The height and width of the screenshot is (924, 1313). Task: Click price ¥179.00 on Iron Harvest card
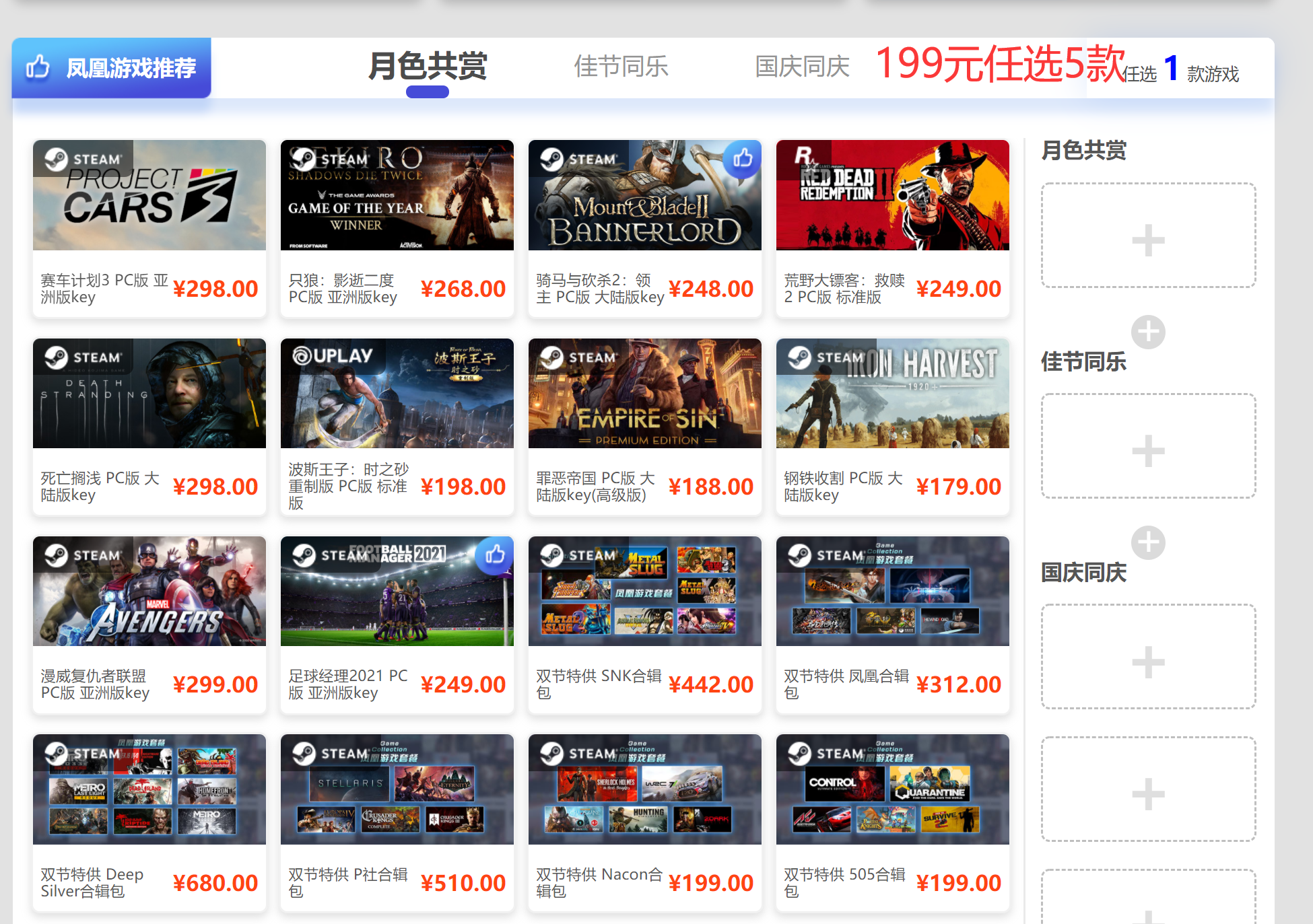click(x=959, y=487)
